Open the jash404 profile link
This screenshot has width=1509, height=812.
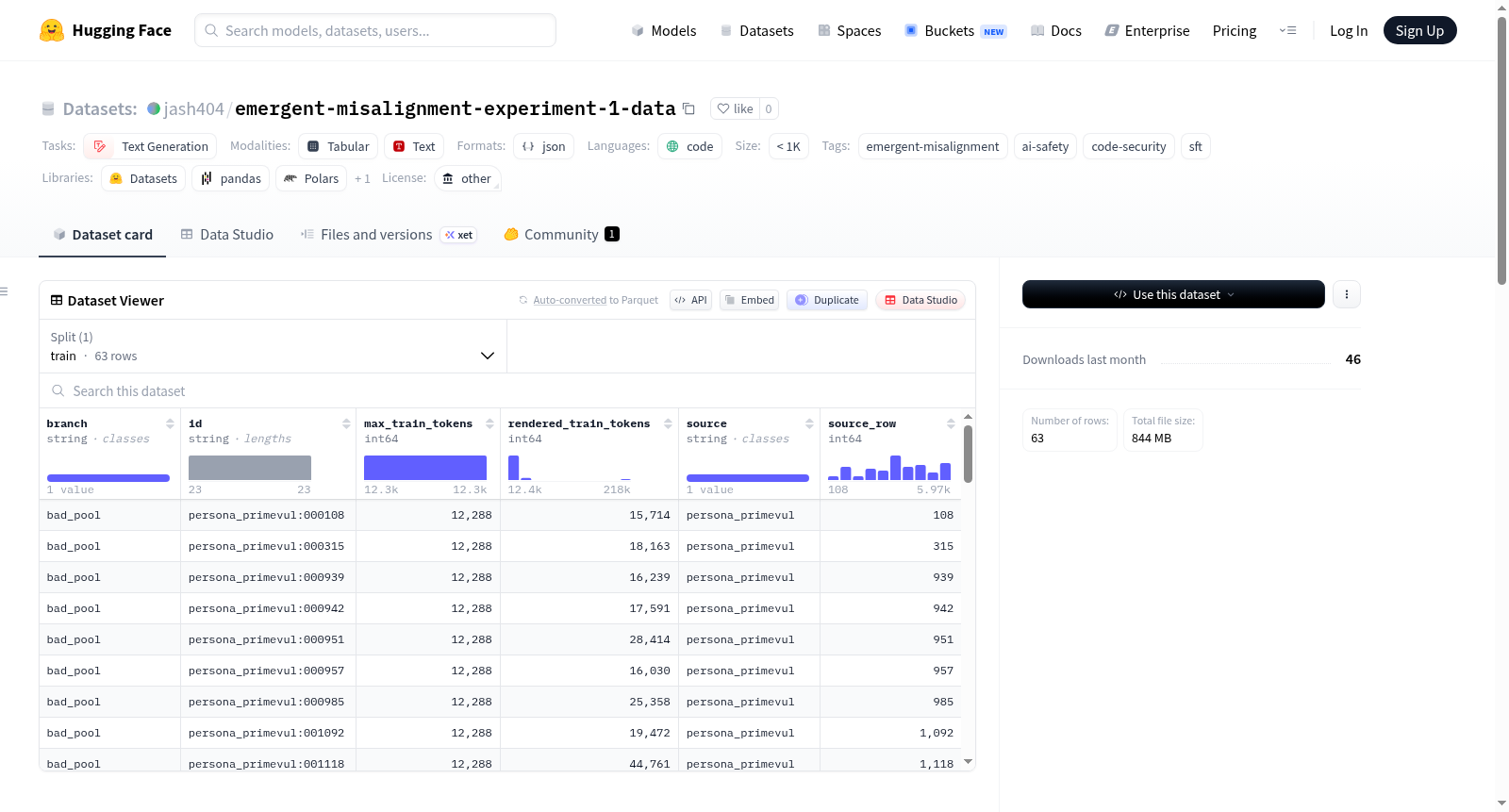click(193, 108)
